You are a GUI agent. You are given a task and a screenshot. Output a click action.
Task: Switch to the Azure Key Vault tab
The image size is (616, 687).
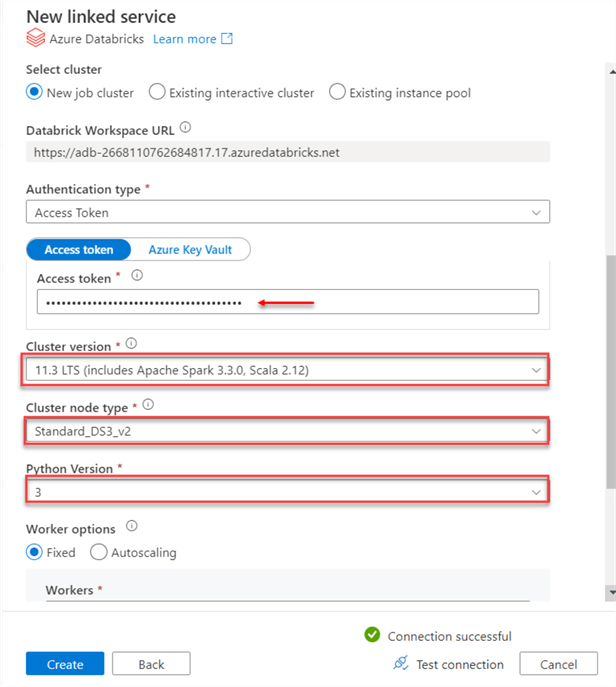click(x=190, y=249)
